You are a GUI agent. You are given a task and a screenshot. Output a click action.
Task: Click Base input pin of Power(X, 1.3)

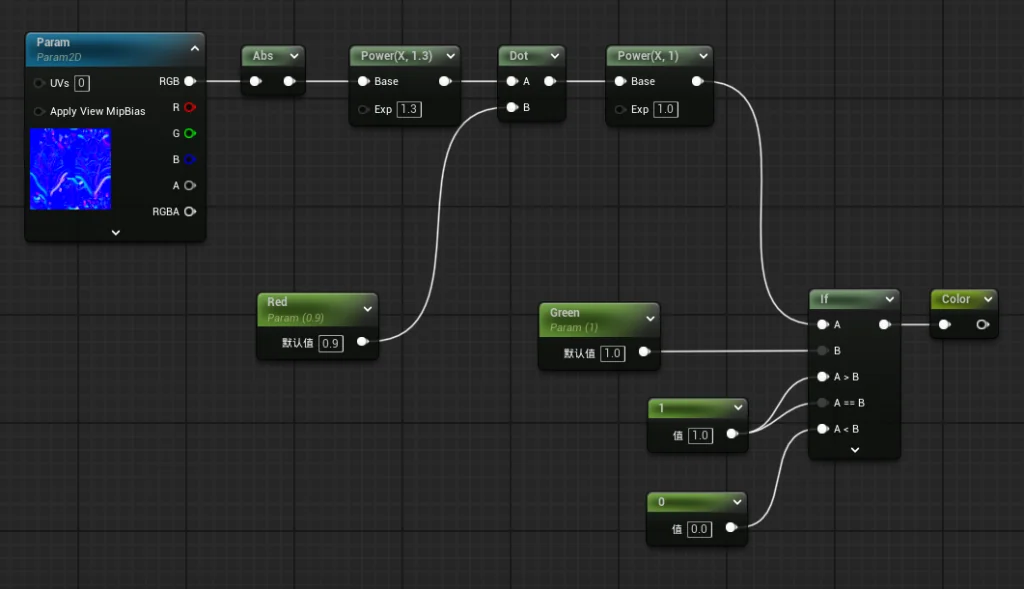click(x=364, y=81)
